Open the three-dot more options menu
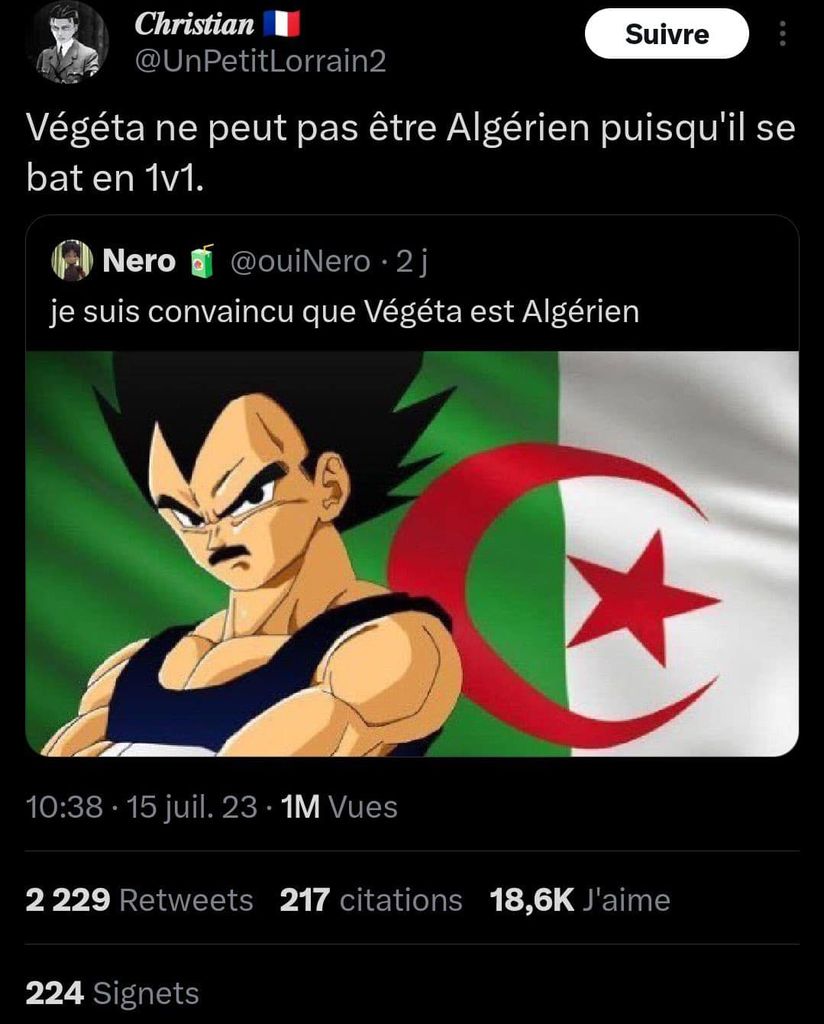The width and height of the screenshot is (824, 1024). (x=783, y=34)
